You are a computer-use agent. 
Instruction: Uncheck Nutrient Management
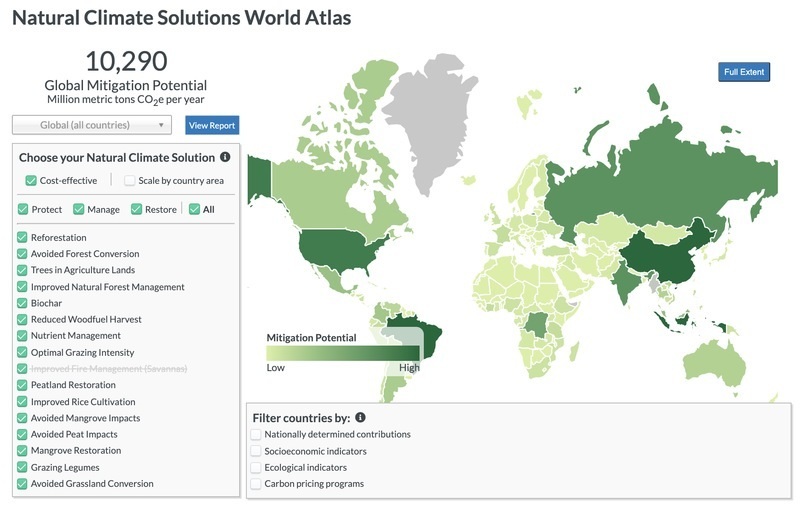[22, 336]
